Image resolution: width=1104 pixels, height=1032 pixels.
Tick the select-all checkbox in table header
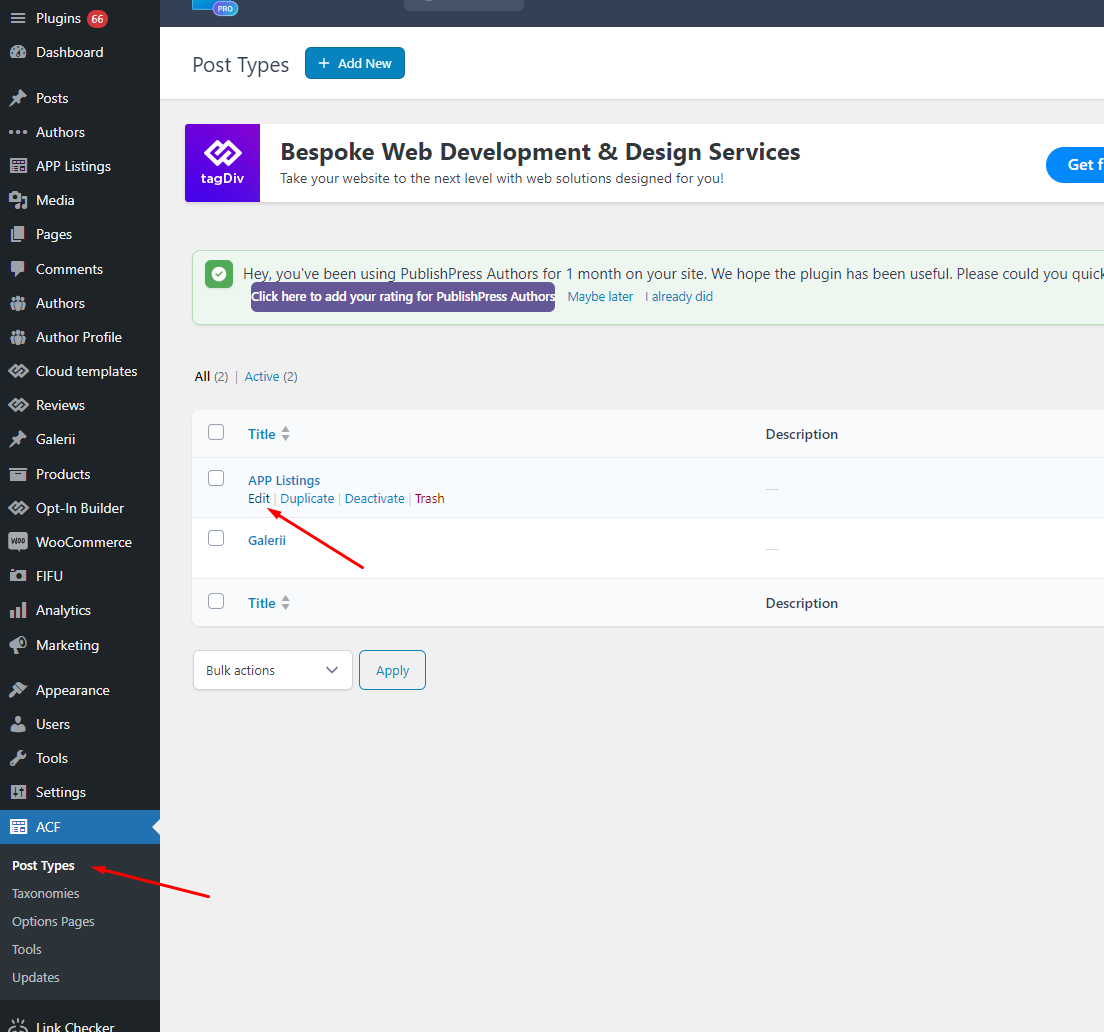click(x=216, y=432)
